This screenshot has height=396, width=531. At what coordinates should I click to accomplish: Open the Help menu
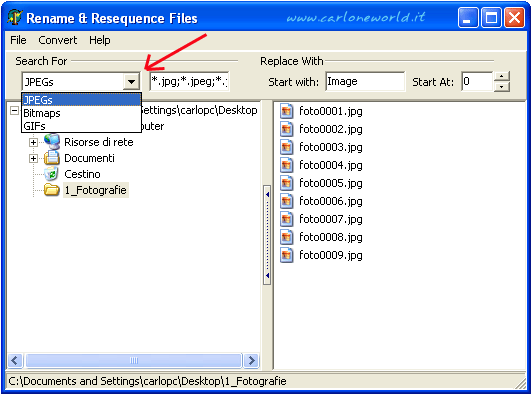(100, 40)
